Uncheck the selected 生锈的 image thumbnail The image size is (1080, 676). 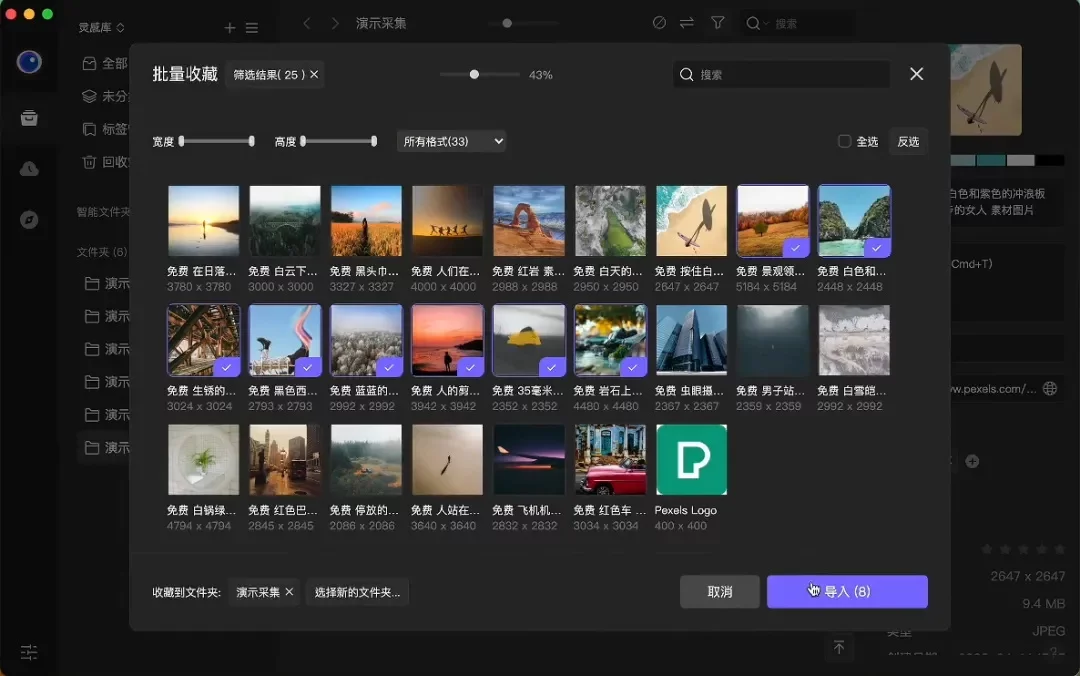tap(227, 369)
